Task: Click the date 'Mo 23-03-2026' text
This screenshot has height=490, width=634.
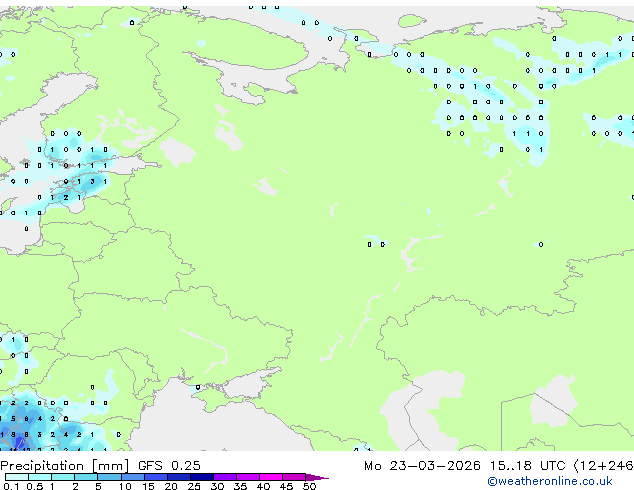Action: 422,466
